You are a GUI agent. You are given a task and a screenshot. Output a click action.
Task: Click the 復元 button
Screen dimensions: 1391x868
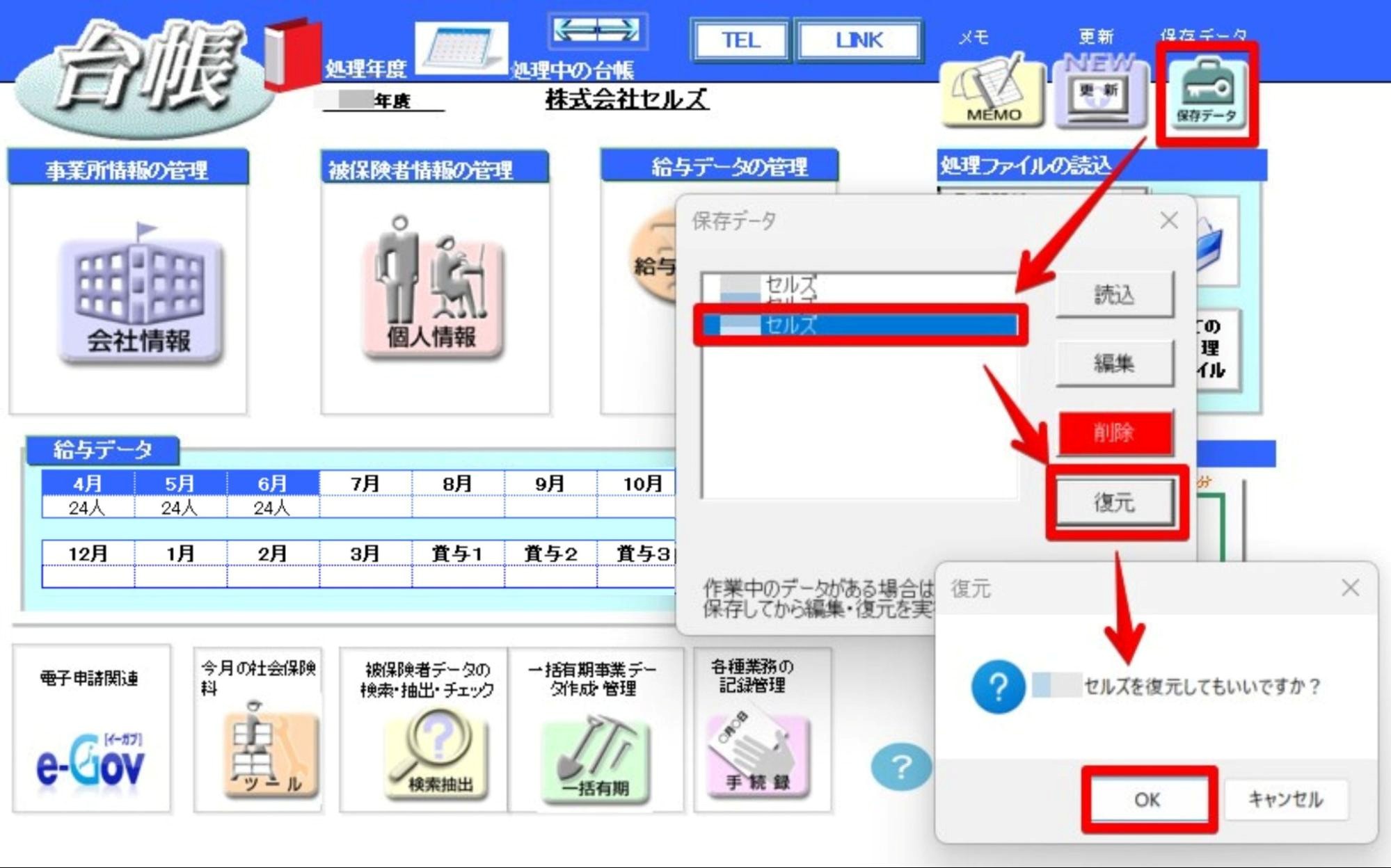[1115, 502]
